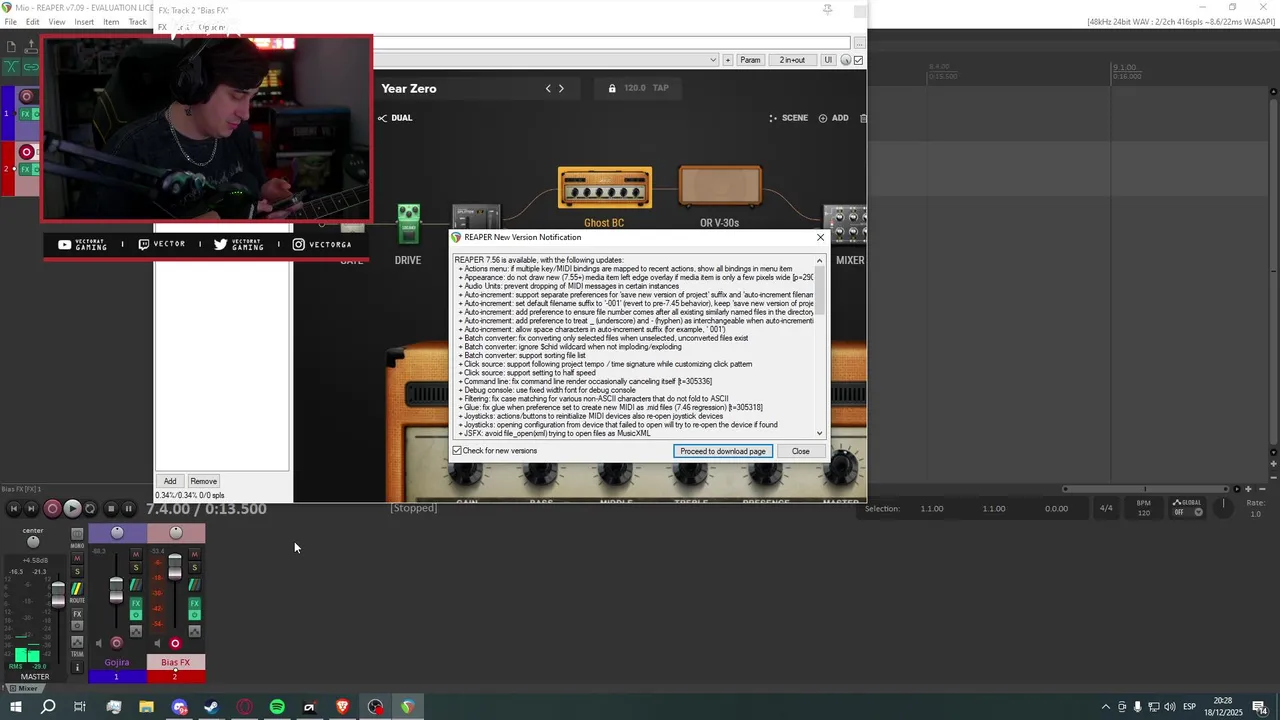The width and height of the screenshot is (1280, 720).
Task: Select the OR V-30s cabinet
Action: [720, 188]
